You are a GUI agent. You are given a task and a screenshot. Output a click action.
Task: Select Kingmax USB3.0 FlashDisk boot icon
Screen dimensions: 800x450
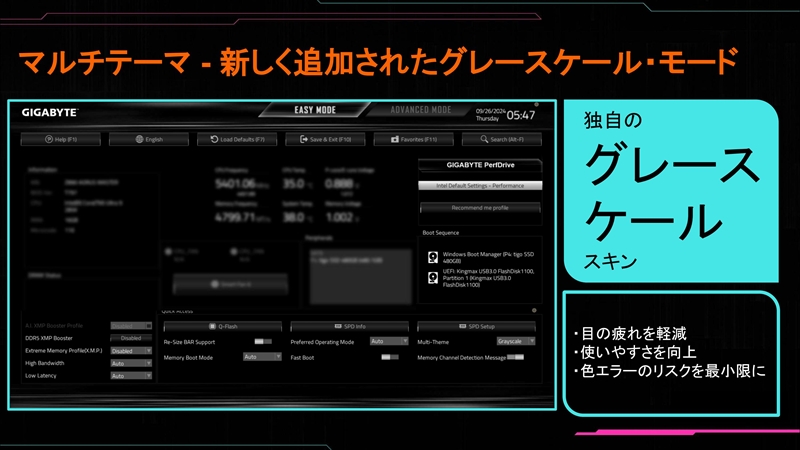point(433,278)
